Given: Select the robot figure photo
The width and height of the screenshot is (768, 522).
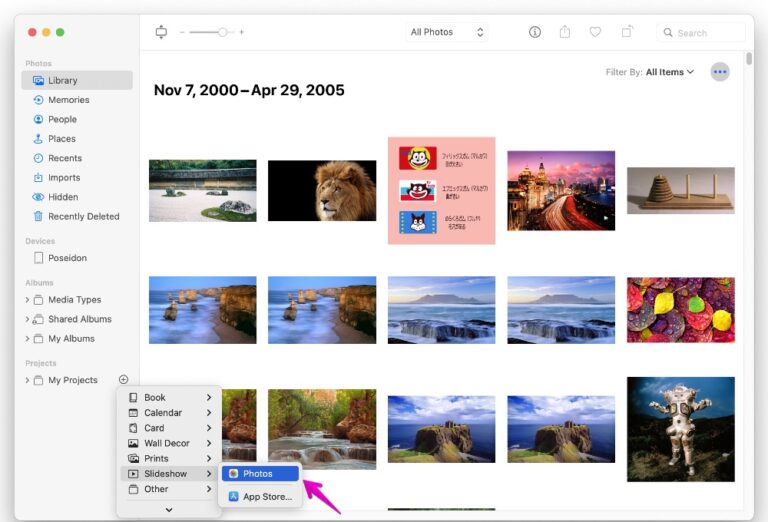Looking at the screenshot, I should (x=681, y=429).
